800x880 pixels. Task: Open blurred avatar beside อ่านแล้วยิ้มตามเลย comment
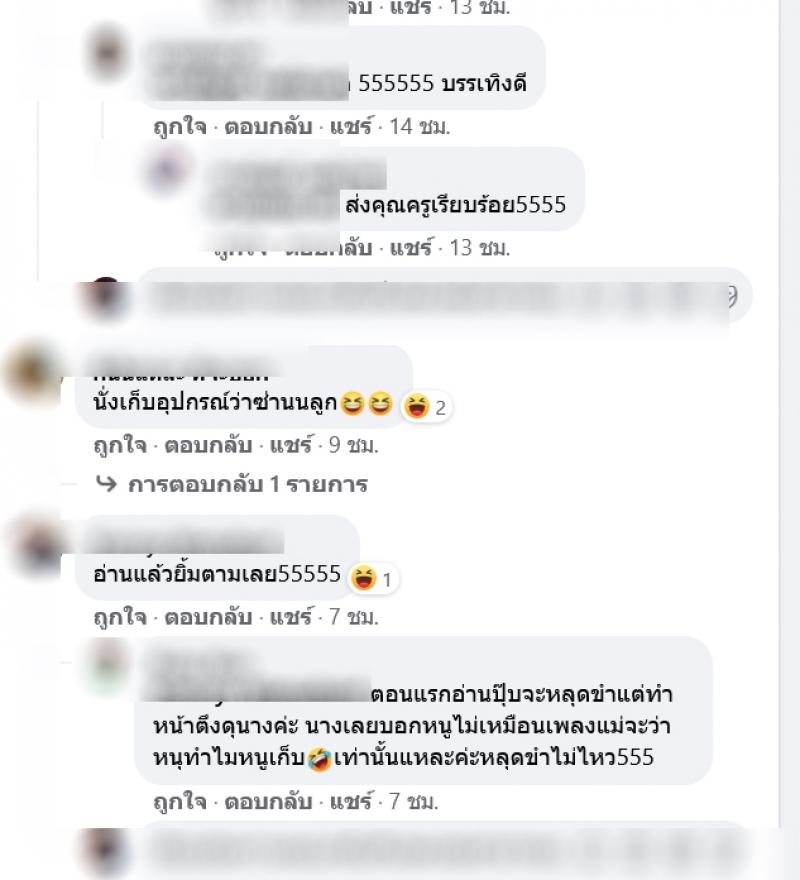click(x=38, y=546)
